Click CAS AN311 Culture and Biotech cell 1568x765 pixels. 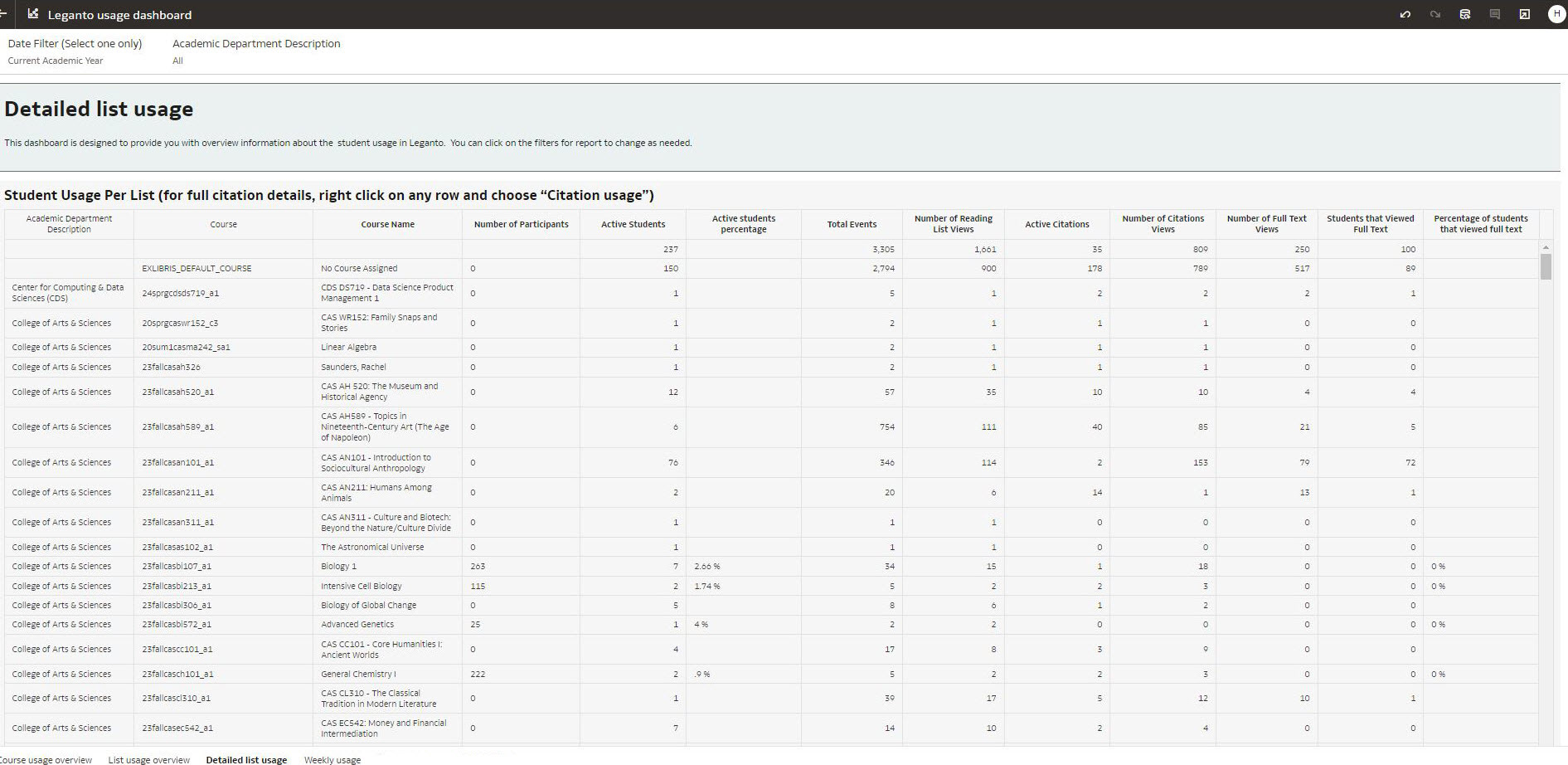click(386, 523)
